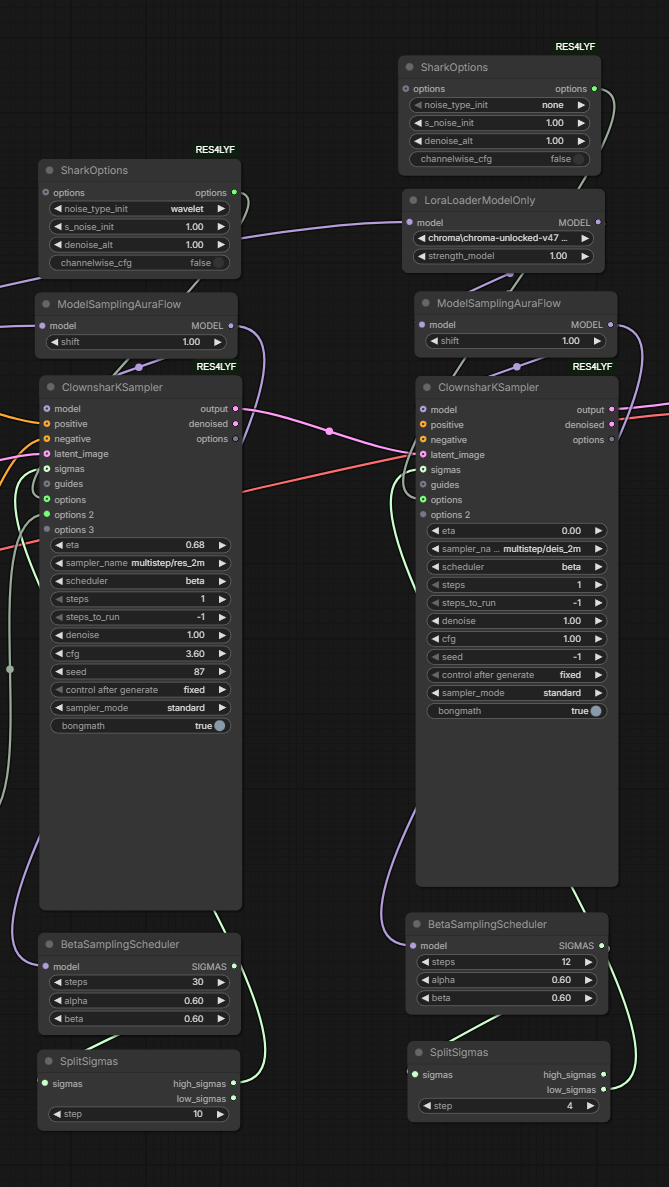Image resolution: width=669 pixels, height=1187 pixels.
Task: Increase strength_model with its right arrow
Action: pos(585,256)
